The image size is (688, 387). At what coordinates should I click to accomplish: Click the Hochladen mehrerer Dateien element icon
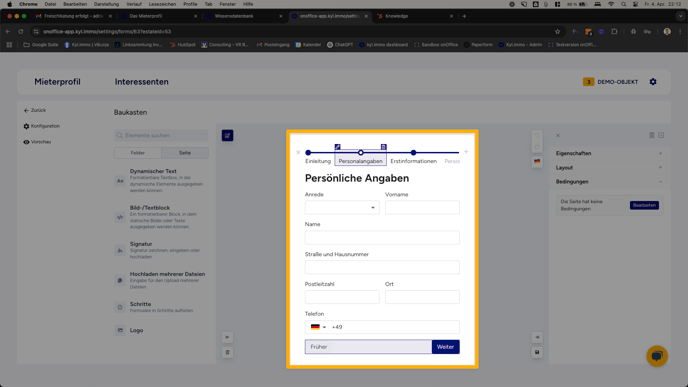point(120,280)
